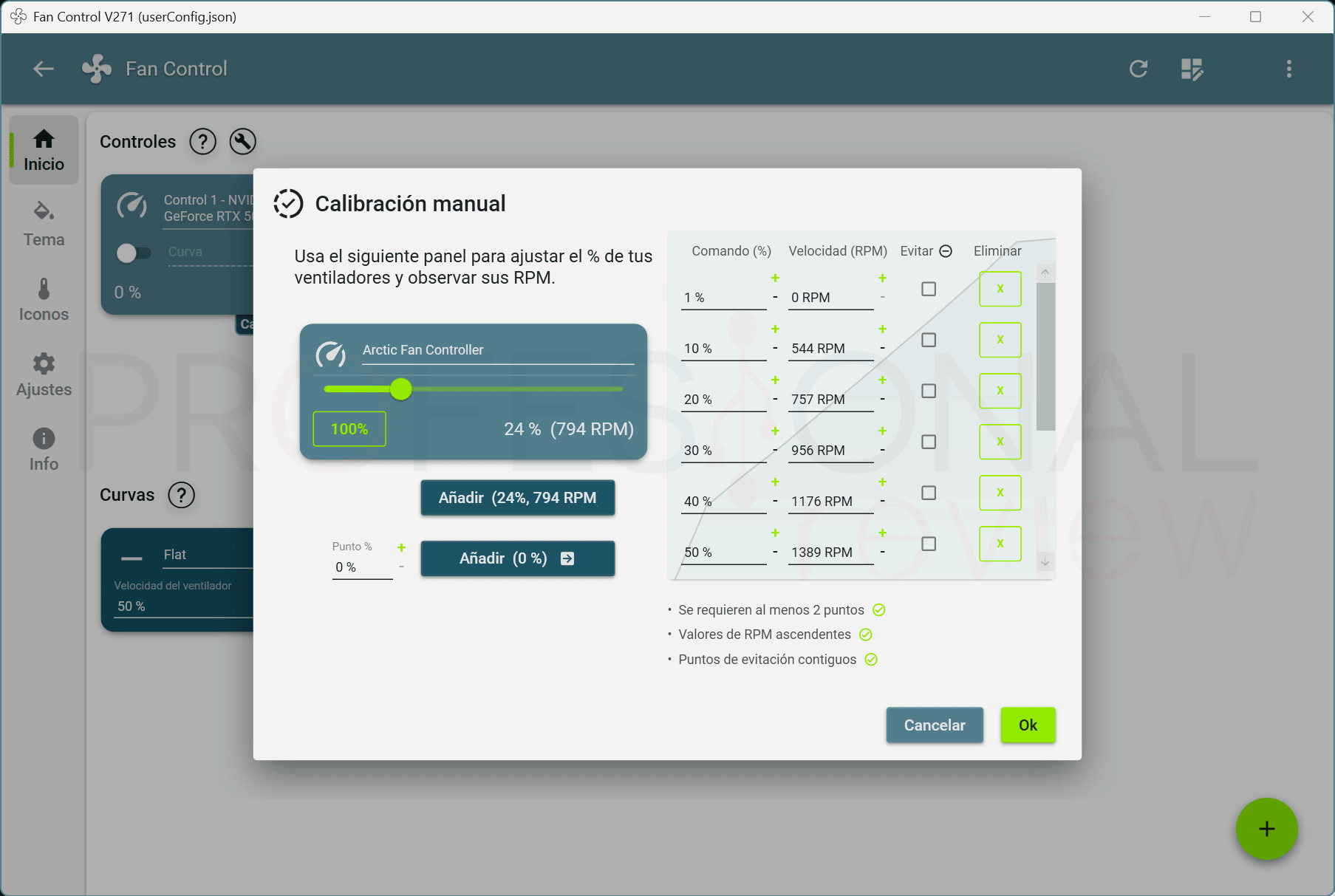
Task: Increase the 1176 RPM speed value
Action: click(x=882, y=482)
